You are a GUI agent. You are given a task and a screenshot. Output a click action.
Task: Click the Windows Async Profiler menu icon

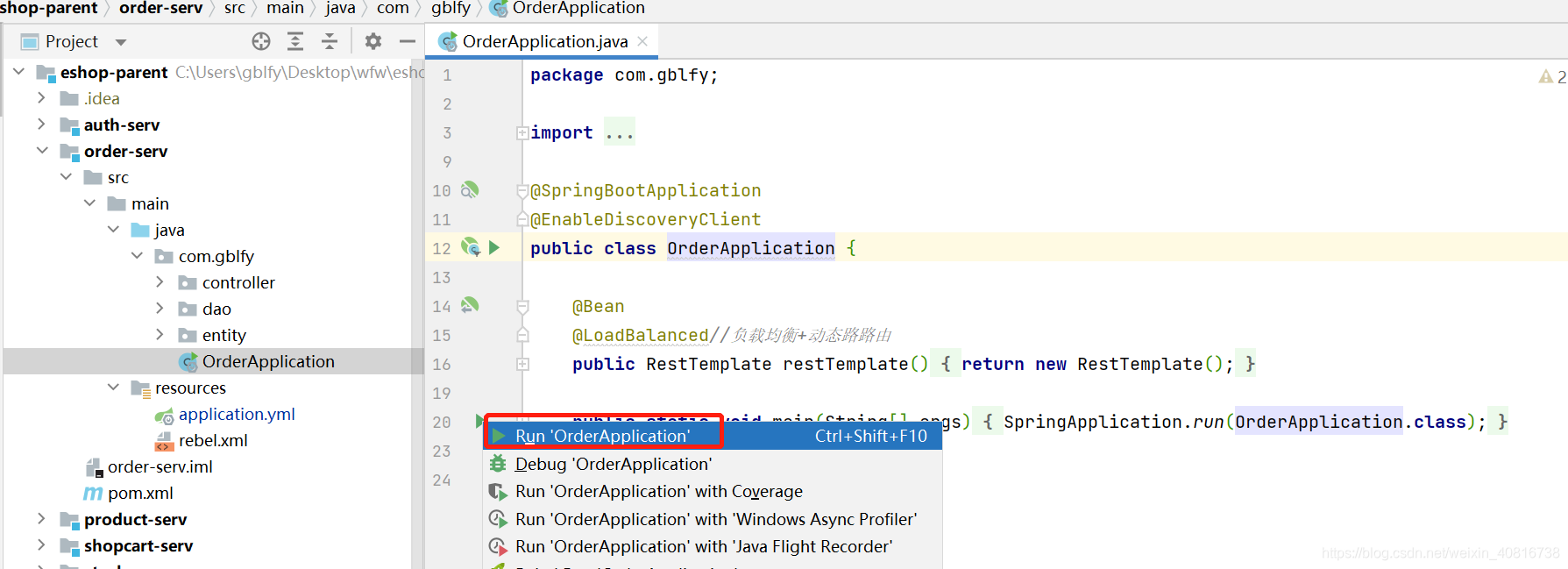pyautogui.click(x=498, y=519)
